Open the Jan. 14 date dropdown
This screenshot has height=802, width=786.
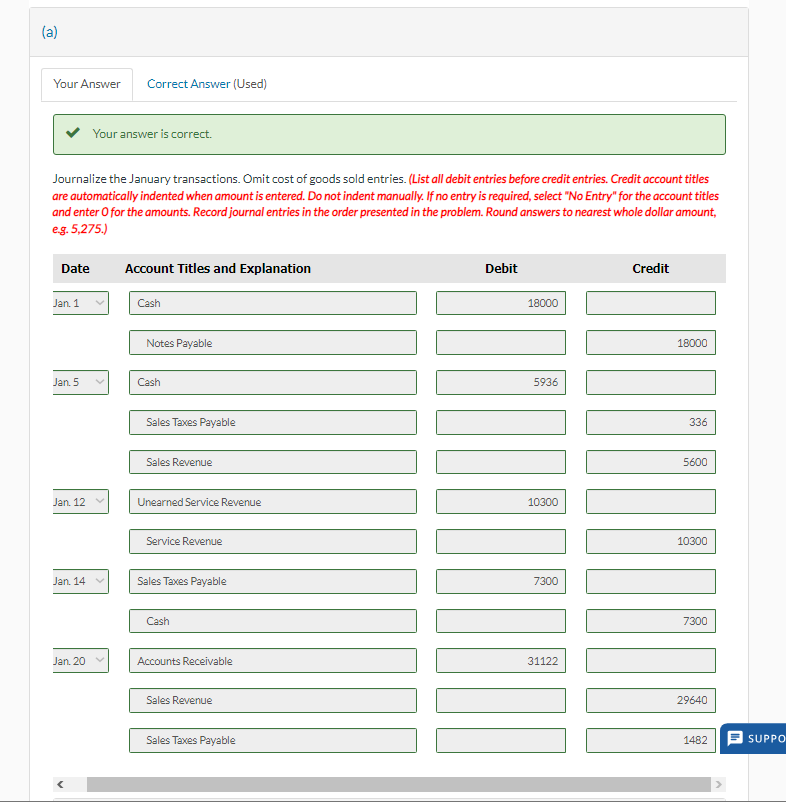pos(81,581)
